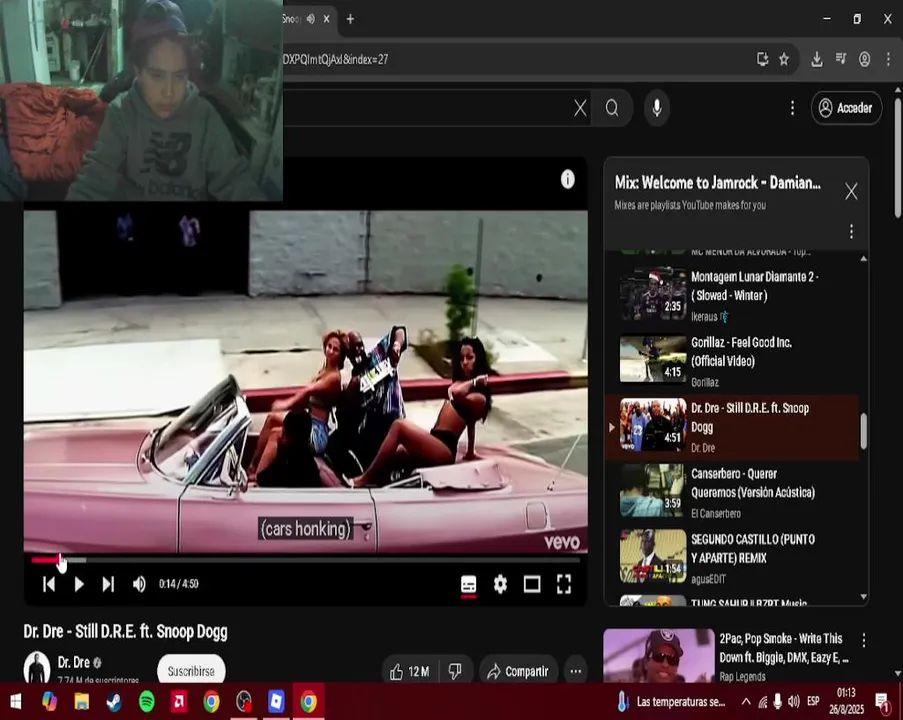The image size is (903, 720).
Task: Open a new browser tab
Action: pyautogui.click(x=350, y=19)
